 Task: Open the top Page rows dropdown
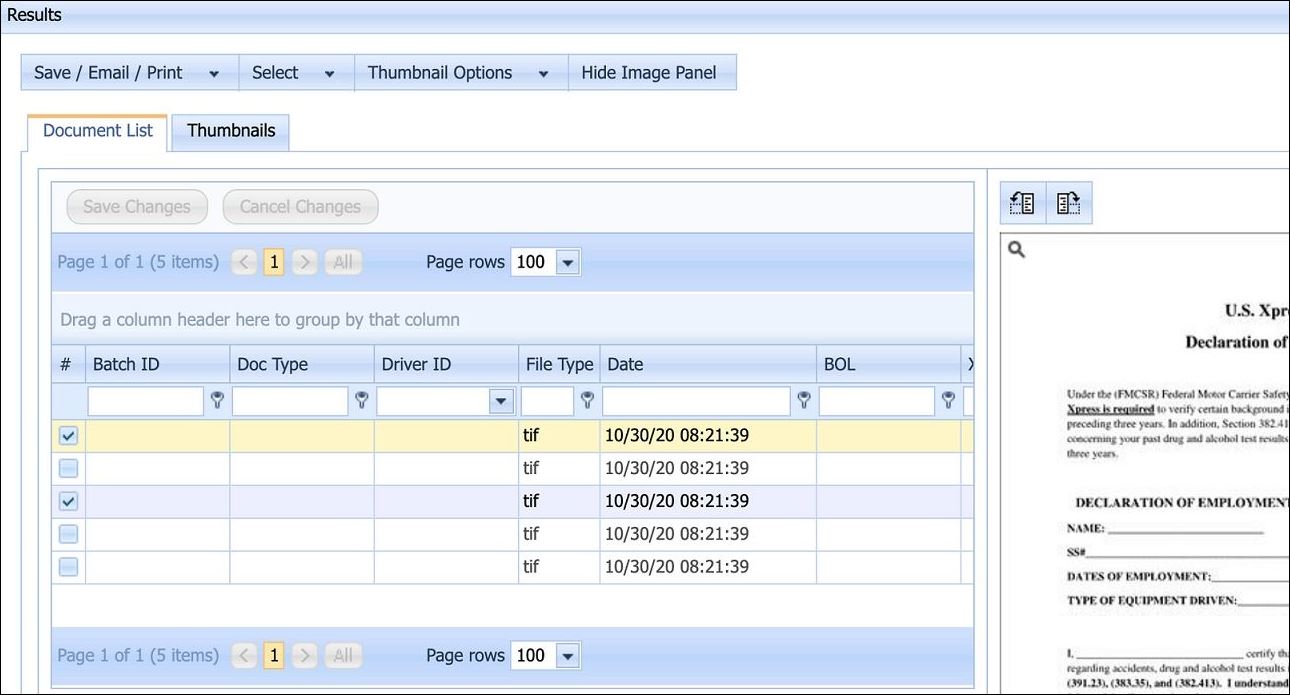(567, 262)
